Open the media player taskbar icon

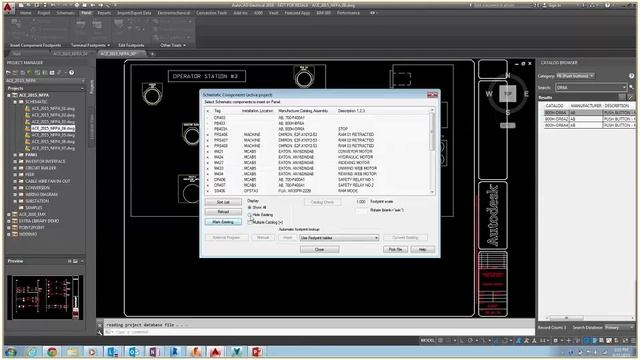(x=92, y=352)
